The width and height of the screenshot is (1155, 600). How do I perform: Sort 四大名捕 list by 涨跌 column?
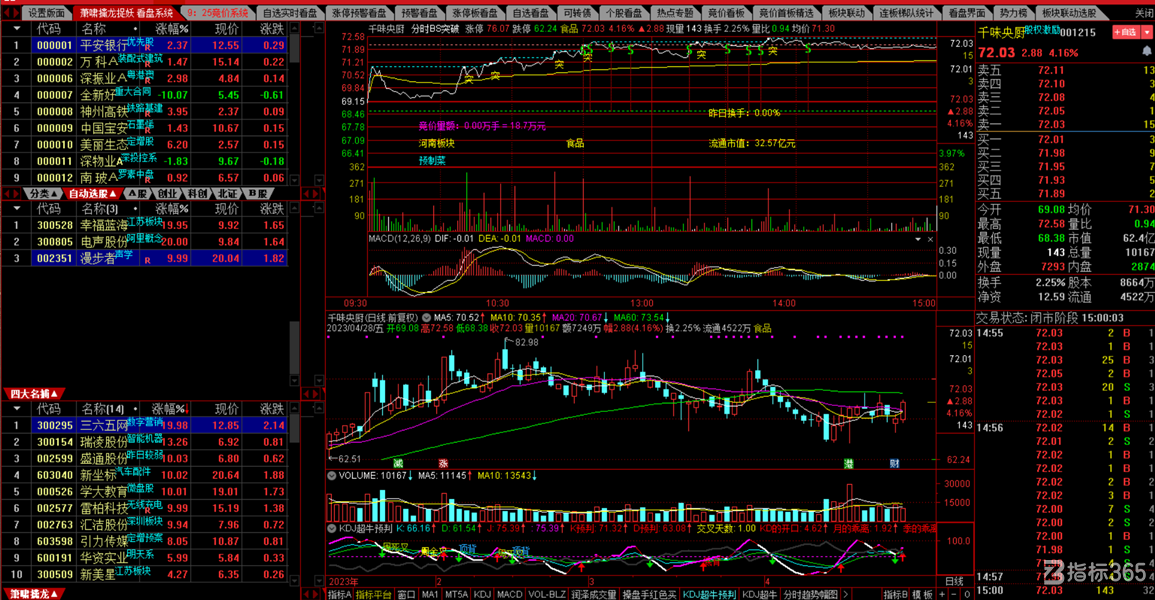(272, 409)
